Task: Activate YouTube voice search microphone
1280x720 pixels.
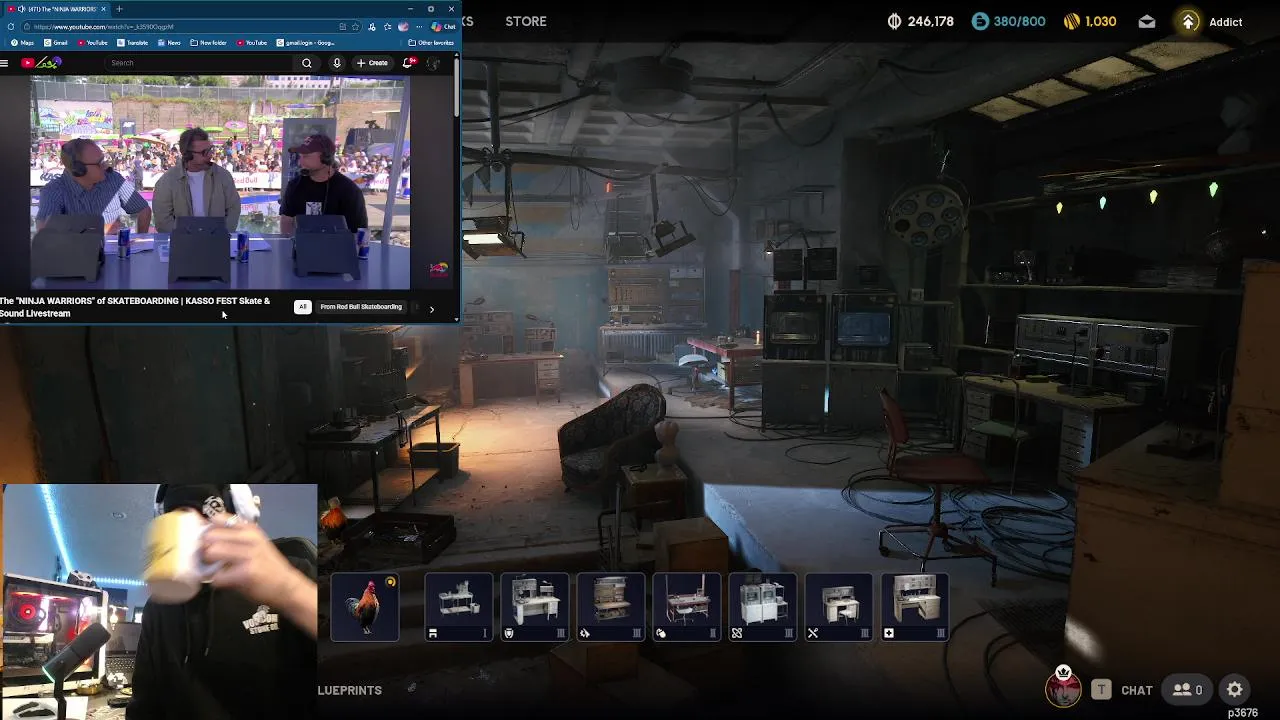Action: click(337, 63)
